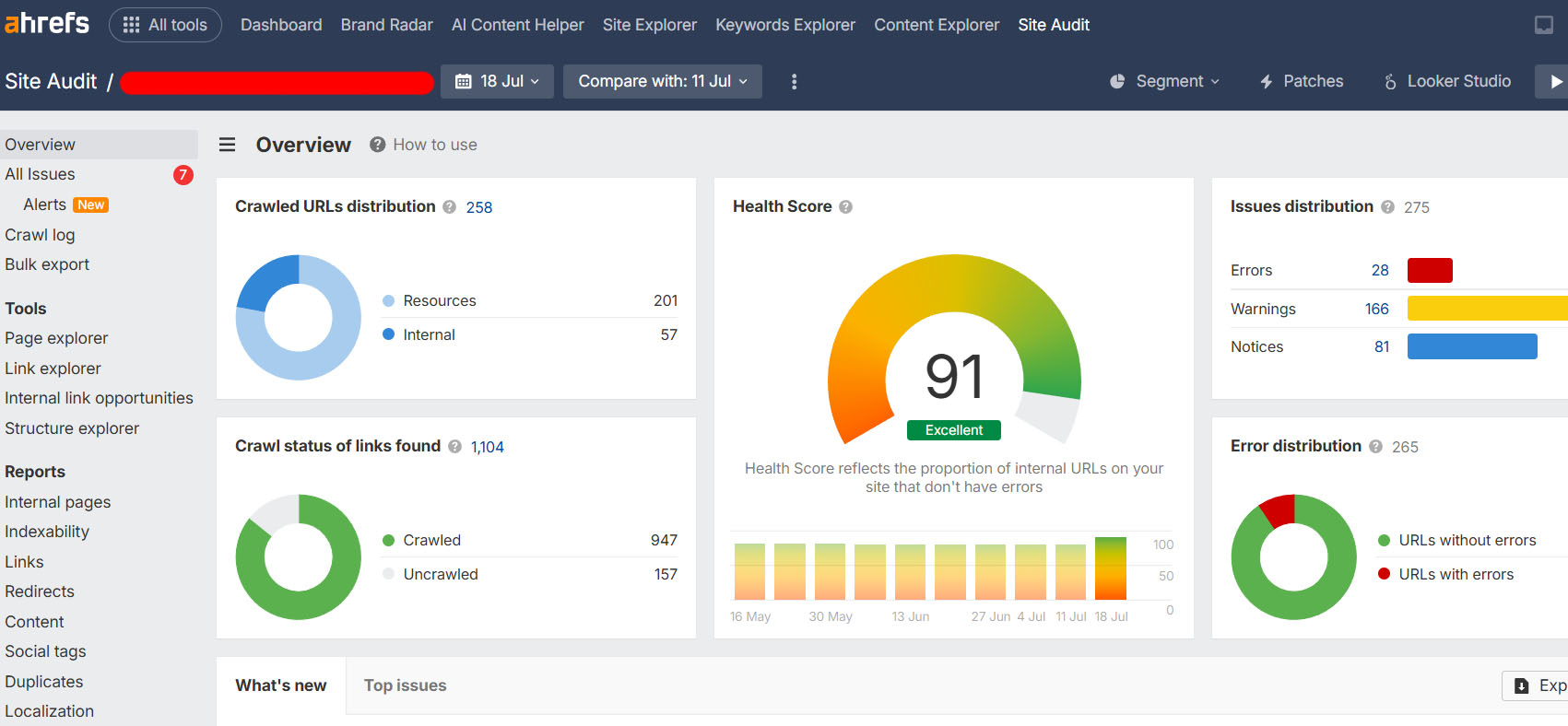Open Site Explorer in top navigation
The width and height of the screenshot is (1568, 726).
click(x=650, y=25)
